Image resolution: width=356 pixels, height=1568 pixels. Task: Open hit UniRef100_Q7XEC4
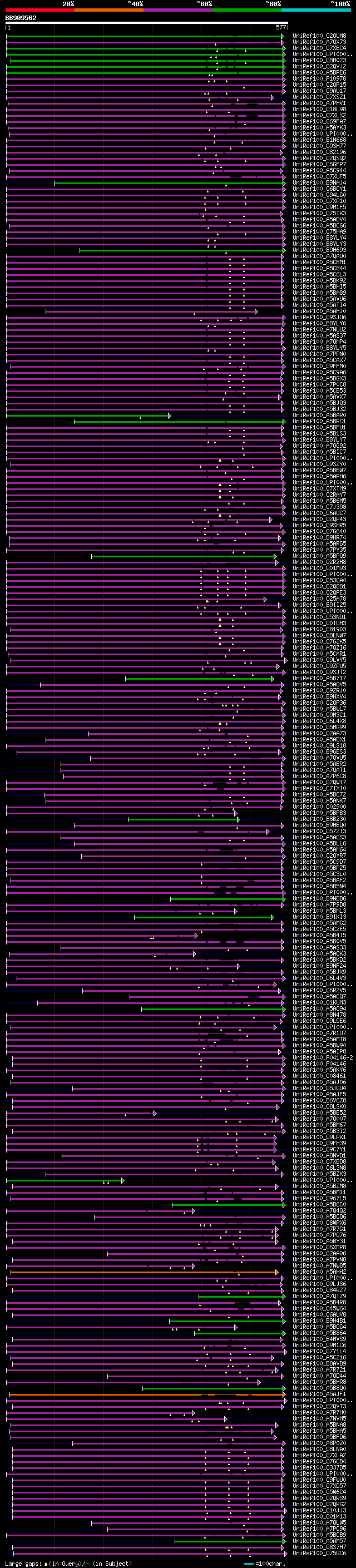point(319,48)
